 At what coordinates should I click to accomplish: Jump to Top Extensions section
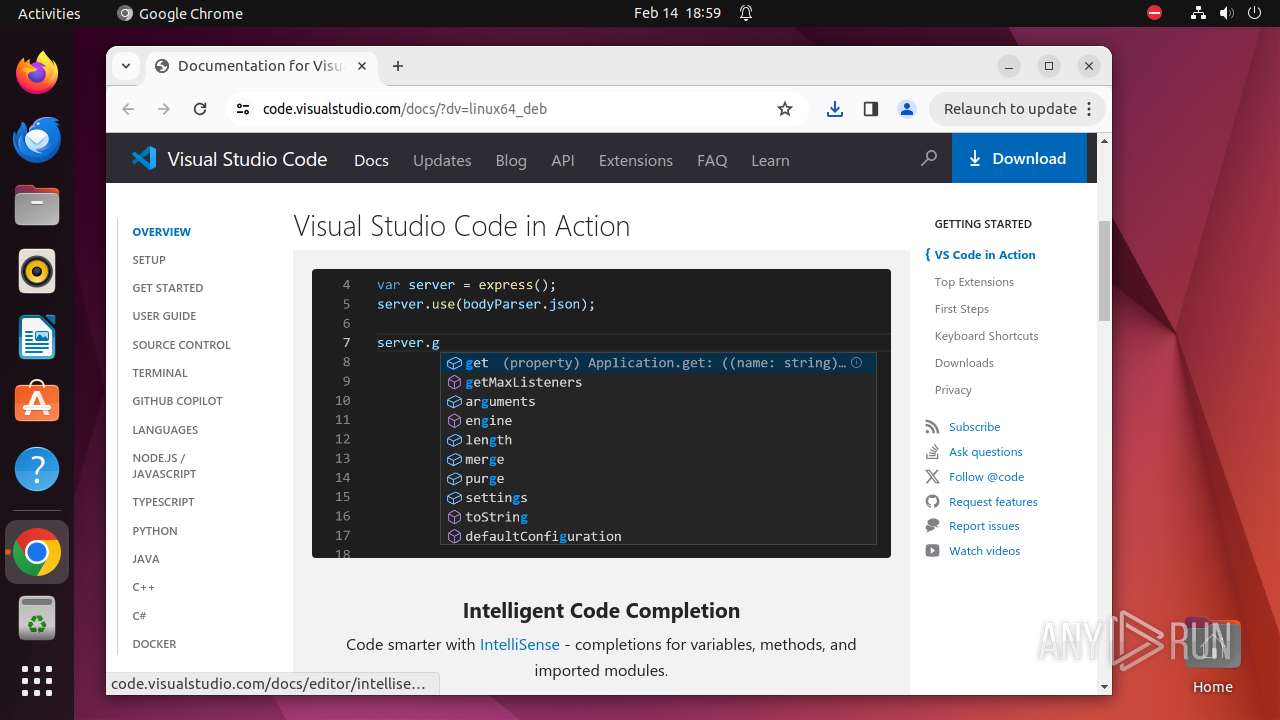(x=974, y=282)
